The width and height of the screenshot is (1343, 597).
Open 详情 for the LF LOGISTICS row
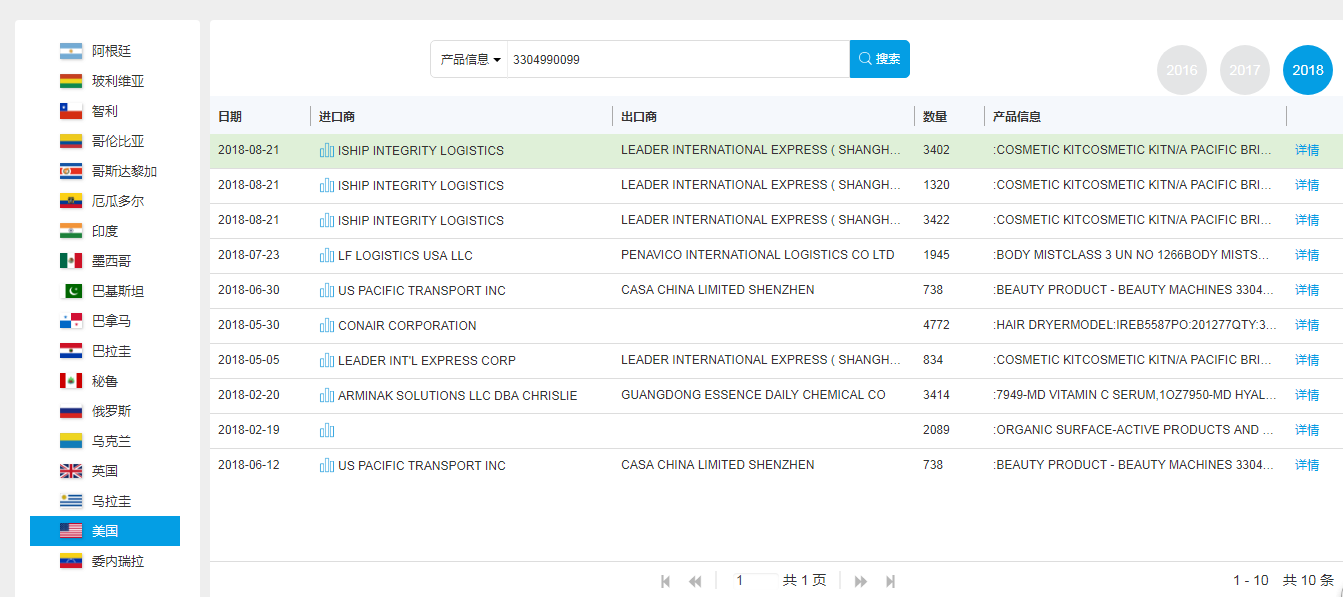click(1307, 255)
